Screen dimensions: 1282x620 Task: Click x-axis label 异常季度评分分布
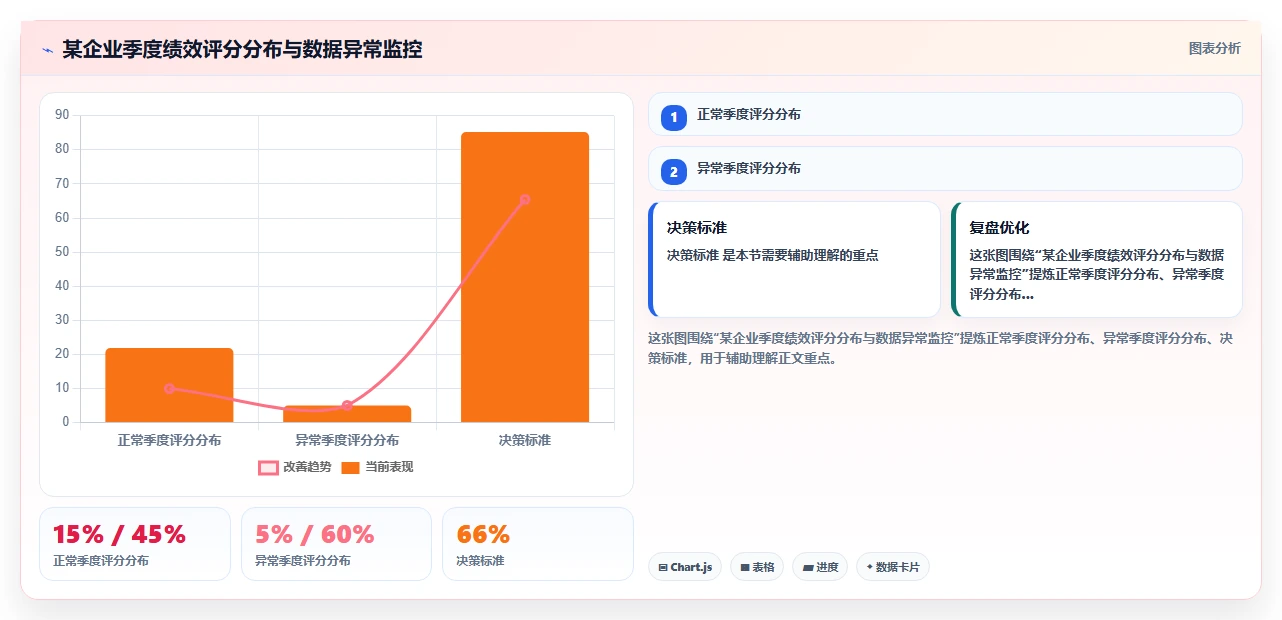click(x=347, y=440)
